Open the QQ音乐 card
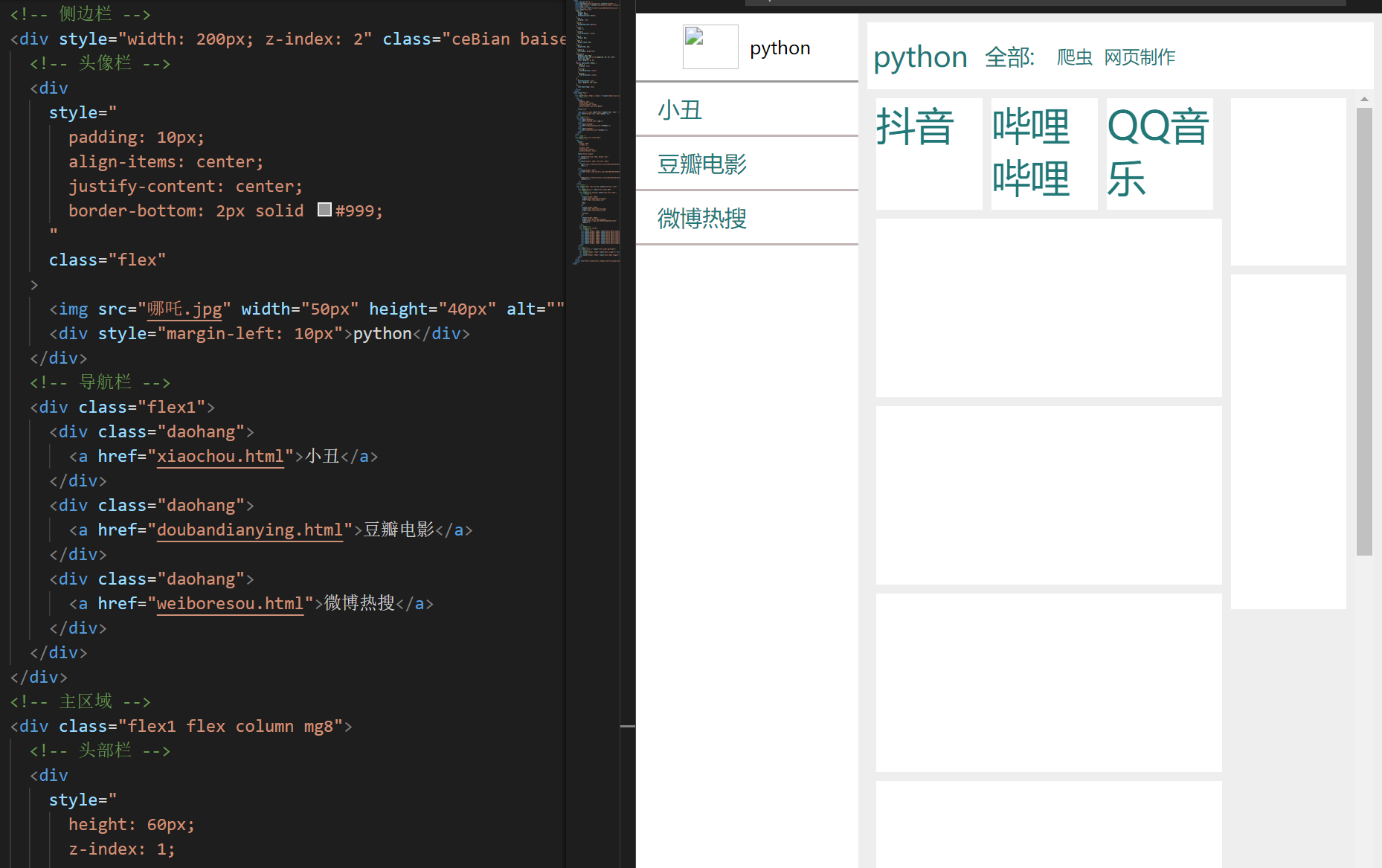This screenshot has width=1382, height=868. tap(1160, 154)
